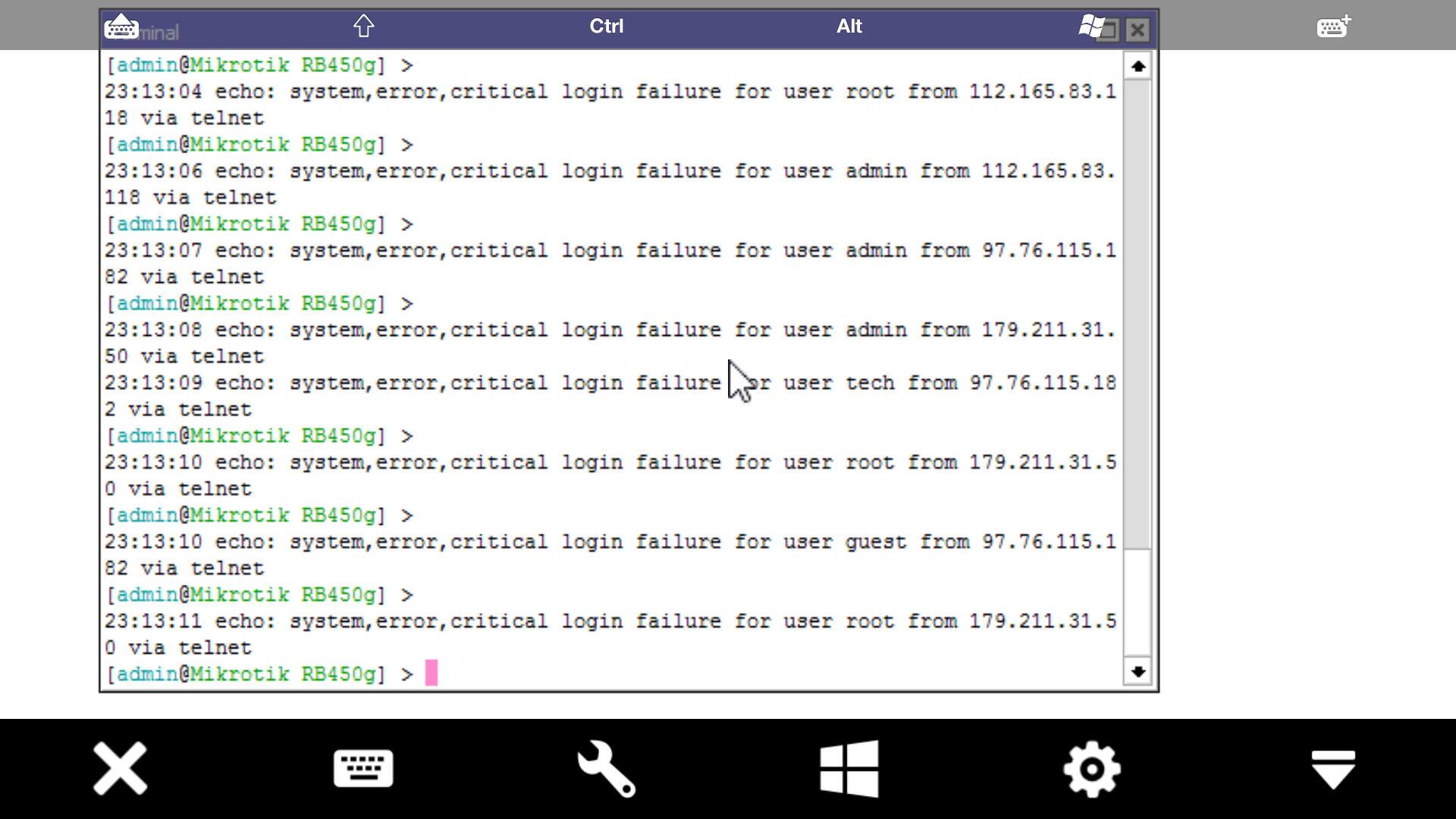The height and width of the screenshot is (819, 1456).
Task: Tap the Shift arrow key icon
Action: coord(364,26)
